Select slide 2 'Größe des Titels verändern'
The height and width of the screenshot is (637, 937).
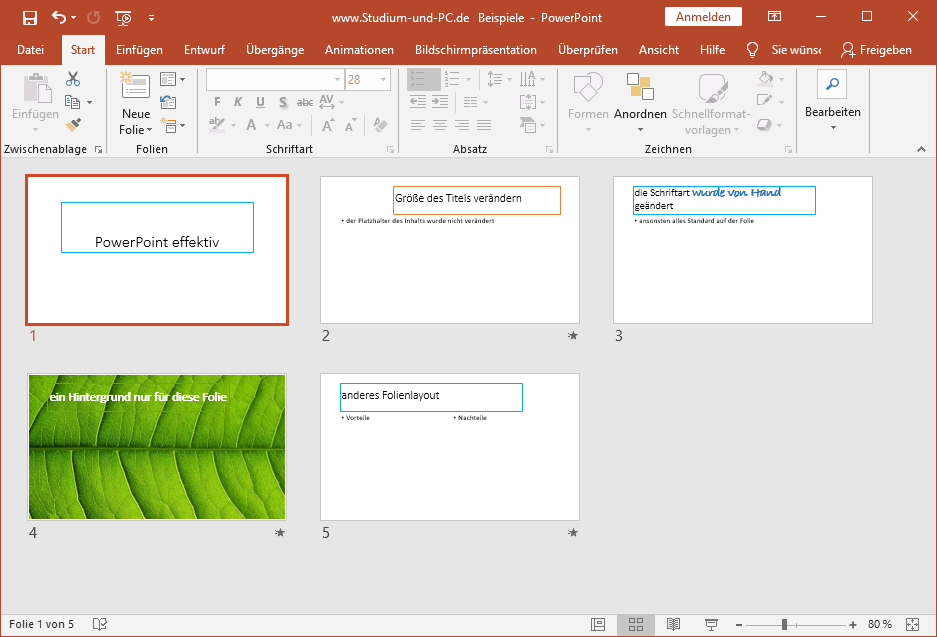pyautogui.click(x=450, y=250)
